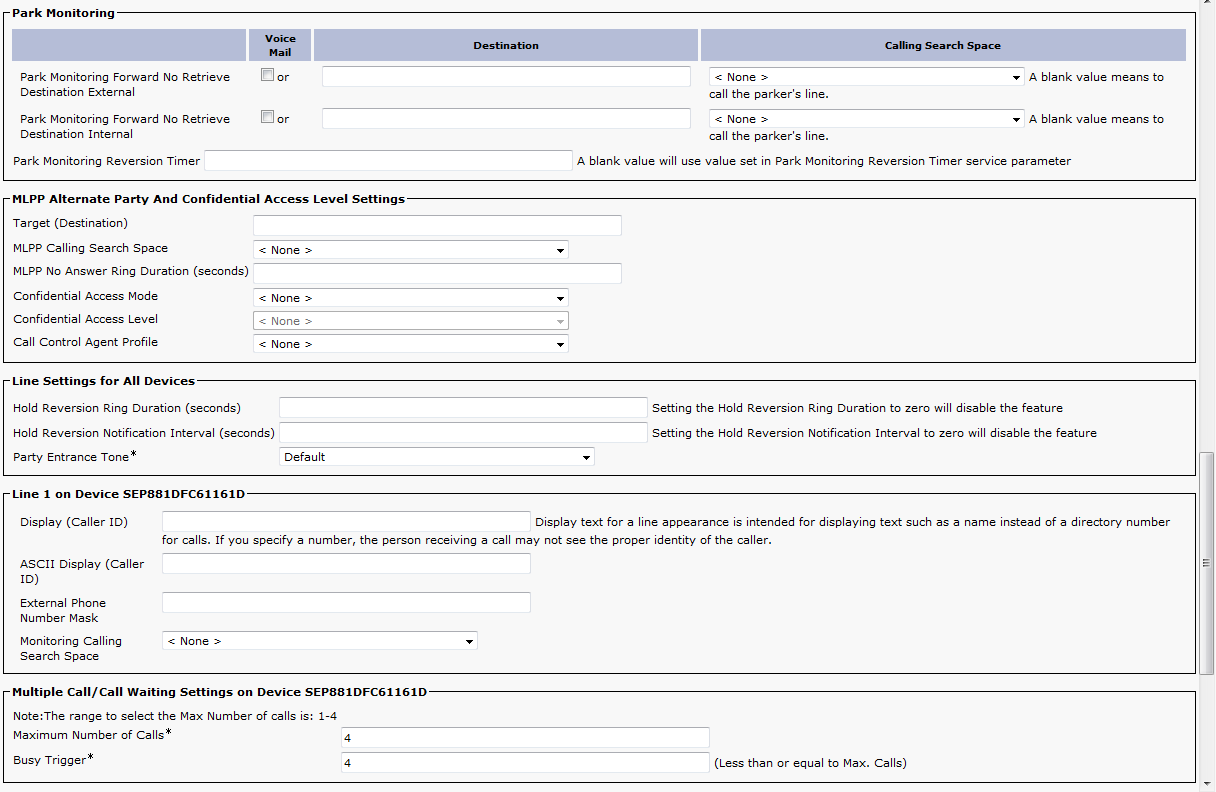Open the Call Control Agent Profile dropdown
The height and width of the screenshot is (792, 1216).
point(411,344)
